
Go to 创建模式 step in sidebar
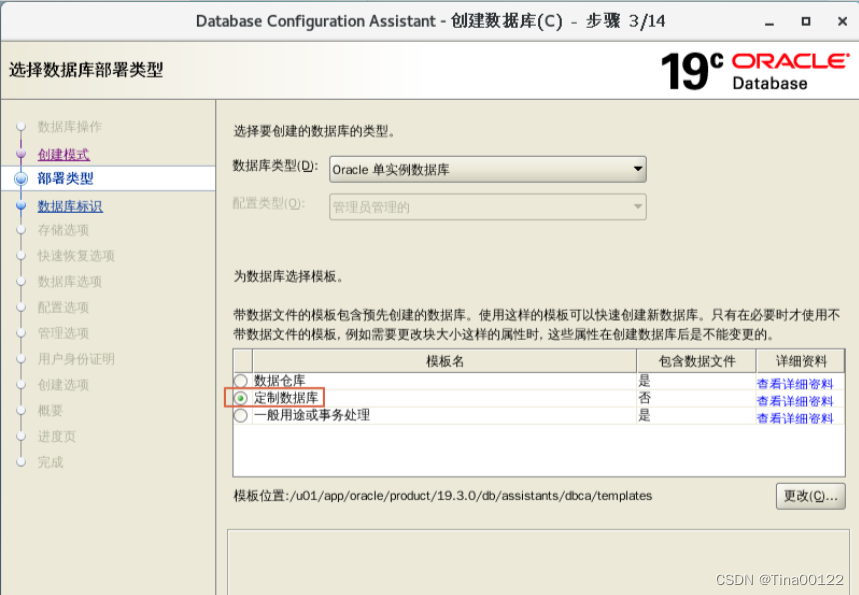(x=64, y=155)
